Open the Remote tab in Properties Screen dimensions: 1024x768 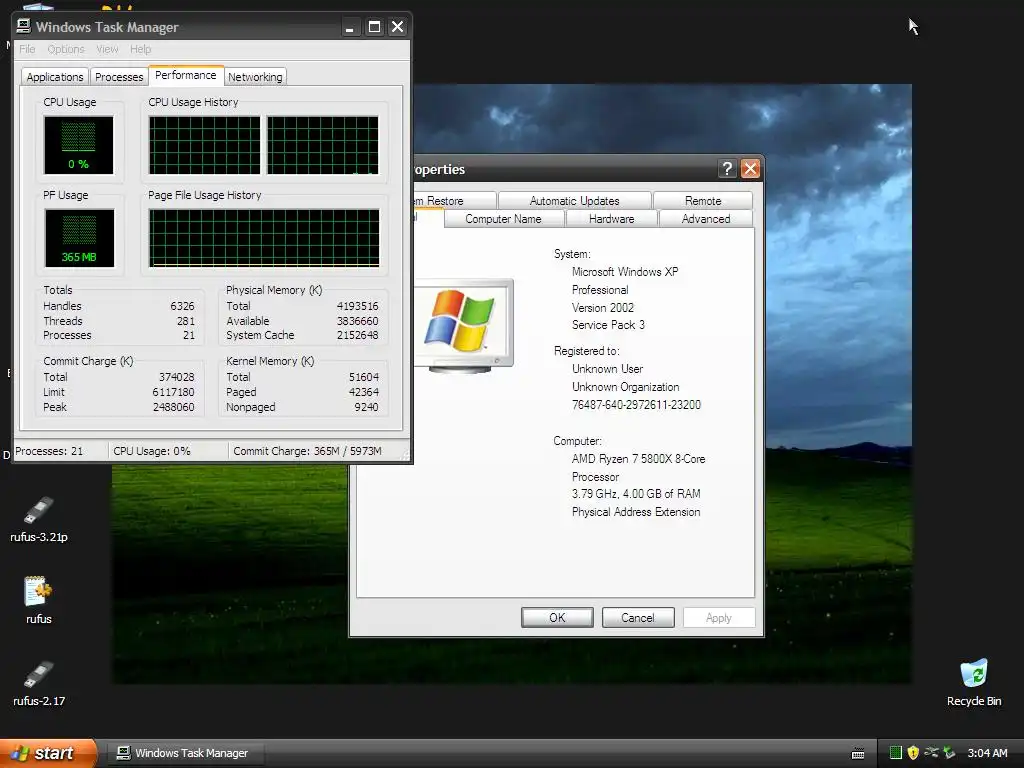[x=703, y=200]
